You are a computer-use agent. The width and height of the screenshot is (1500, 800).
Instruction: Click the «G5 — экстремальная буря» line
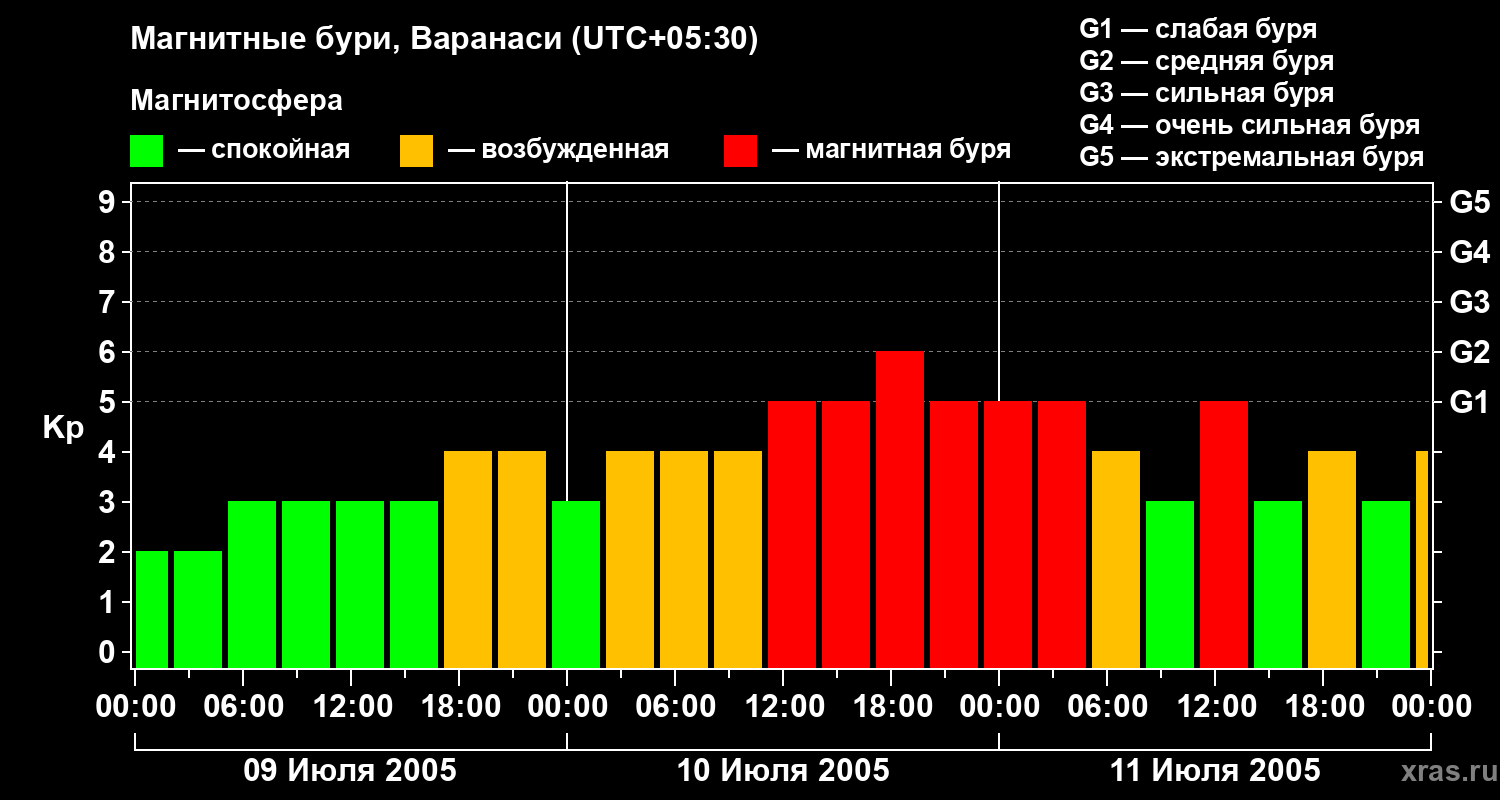pyautogui.click(x=1251, y=157)
